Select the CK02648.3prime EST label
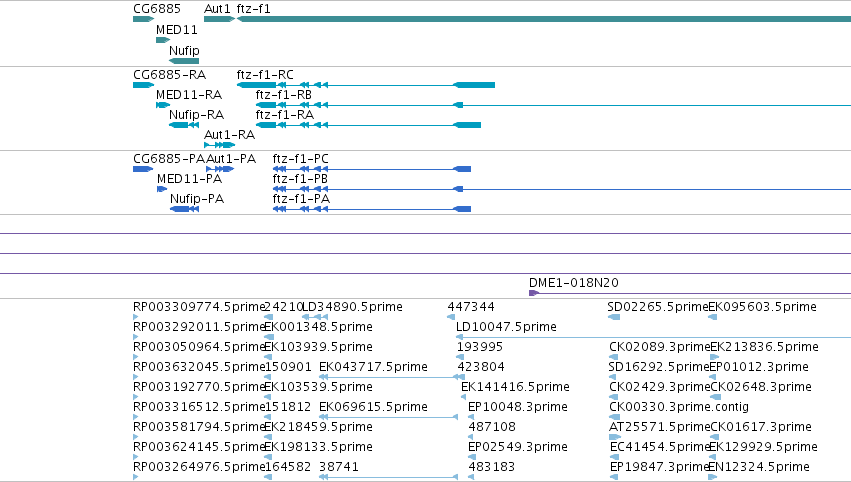This screenshot has height=482, width=851. [761, 388]
